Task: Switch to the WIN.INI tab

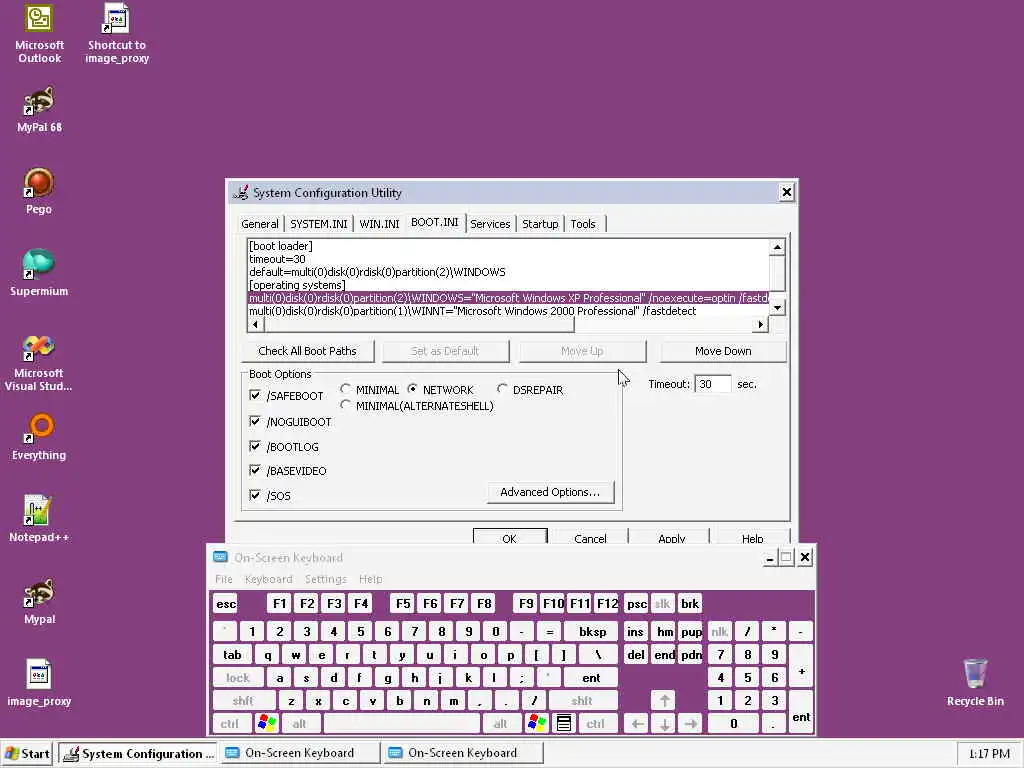Action: click(x=379, y=224)
